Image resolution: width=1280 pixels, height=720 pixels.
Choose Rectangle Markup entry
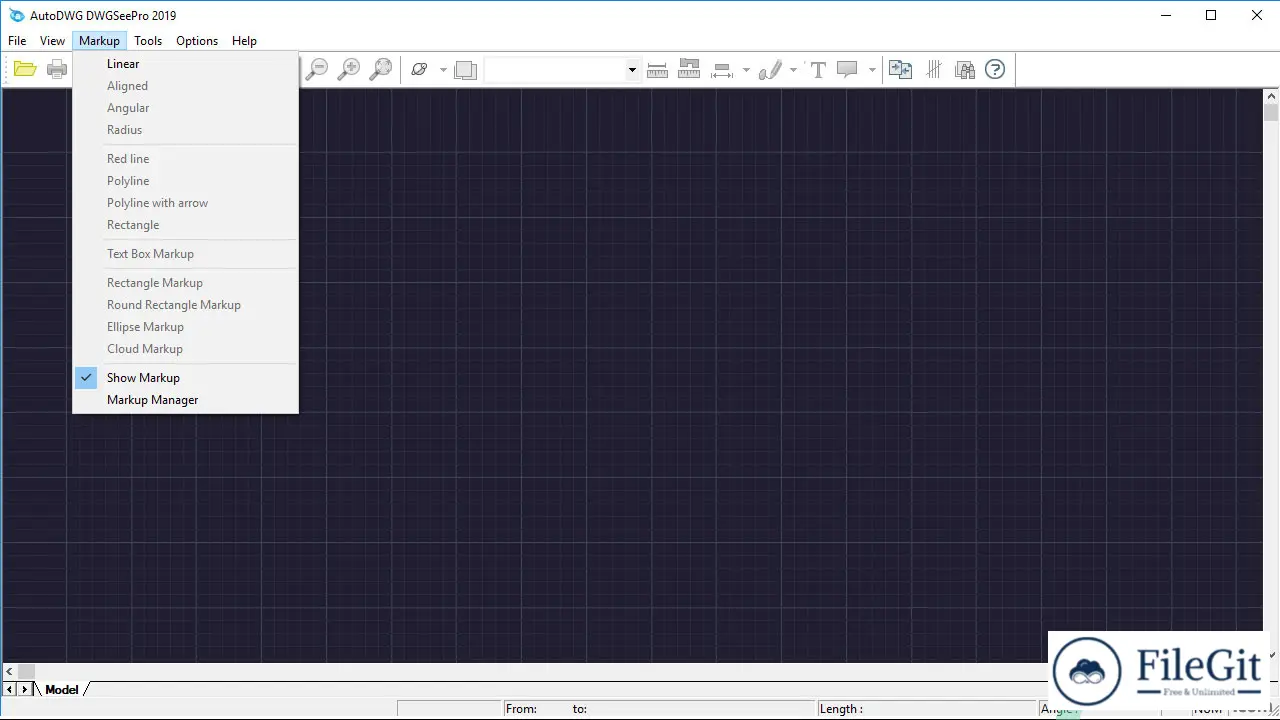pyautogui.click(x=185, y=283)
